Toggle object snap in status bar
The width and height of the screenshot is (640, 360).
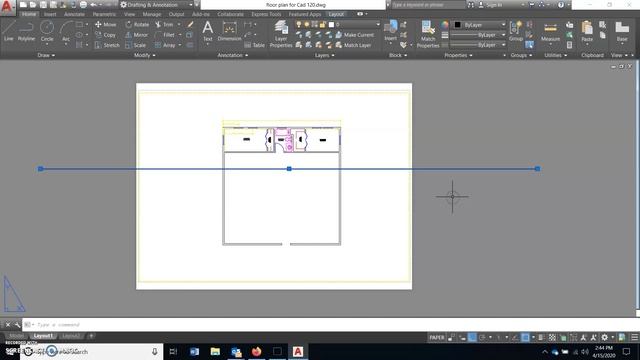click(525, 337)
